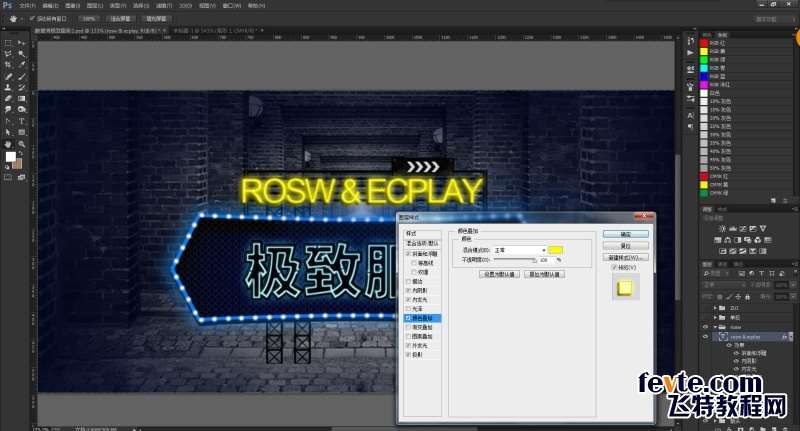Switch to the 通道 Channels tab
800x431 pixels.
coord(723,264)
